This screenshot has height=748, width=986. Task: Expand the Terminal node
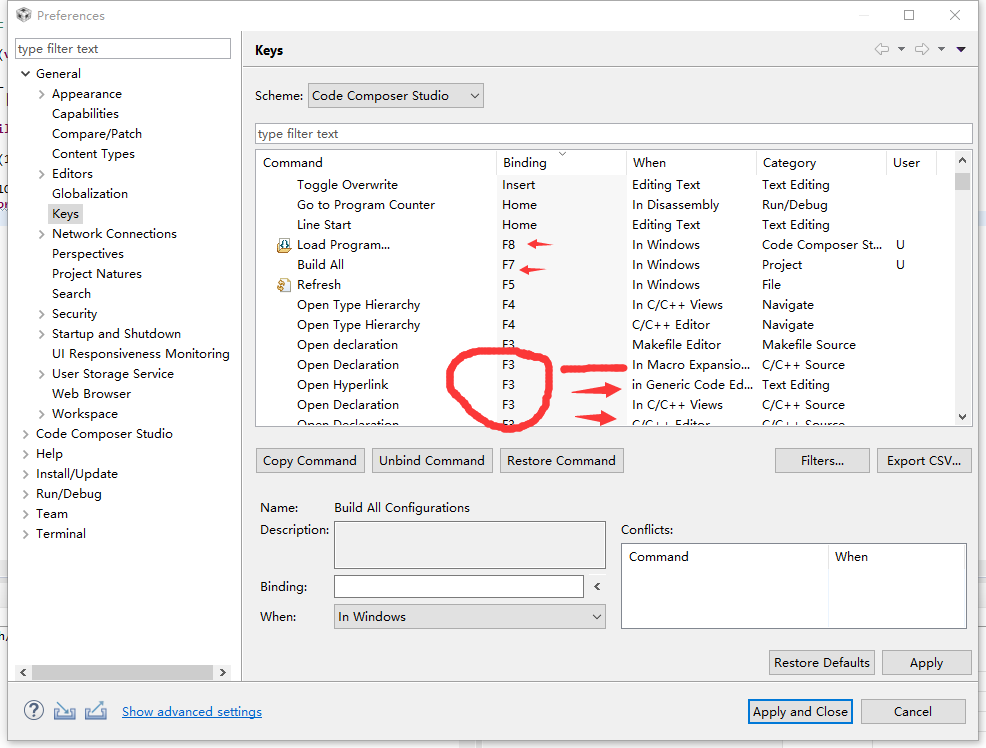26,534
